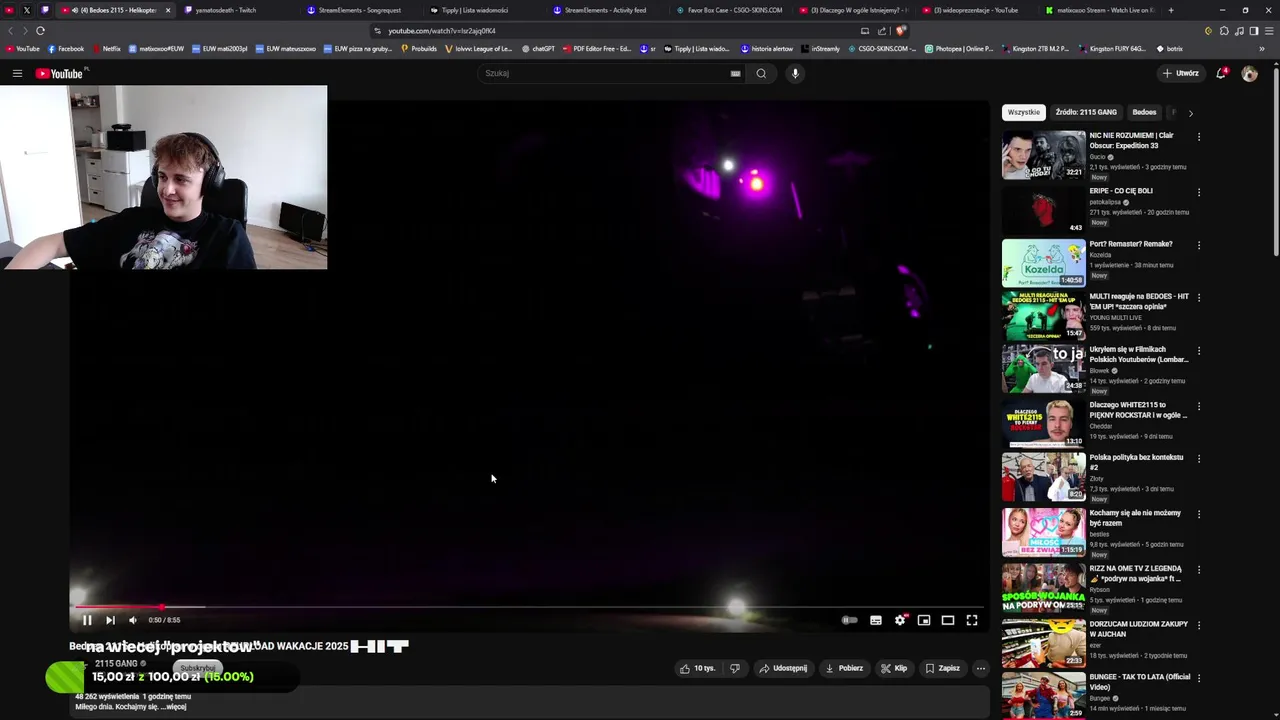Go forward in browser history

tap(25, 31)
